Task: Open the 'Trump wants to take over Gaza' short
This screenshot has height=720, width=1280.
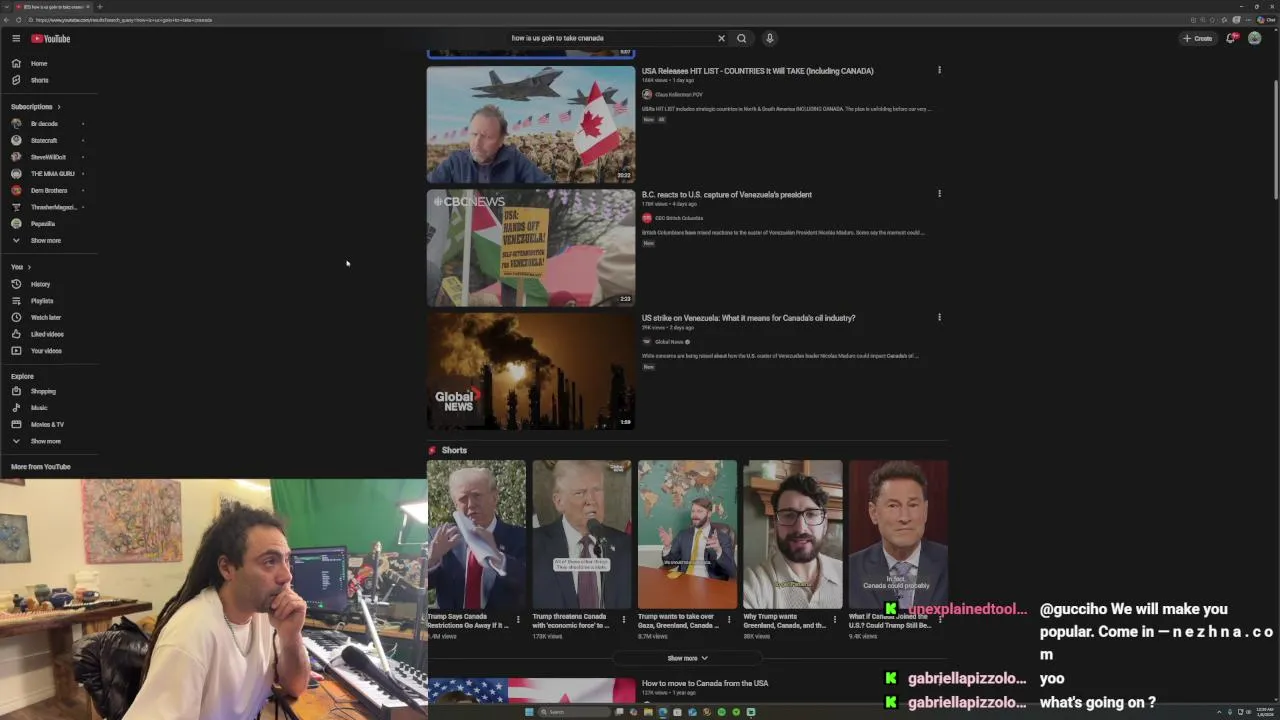Action: point(687,534)
